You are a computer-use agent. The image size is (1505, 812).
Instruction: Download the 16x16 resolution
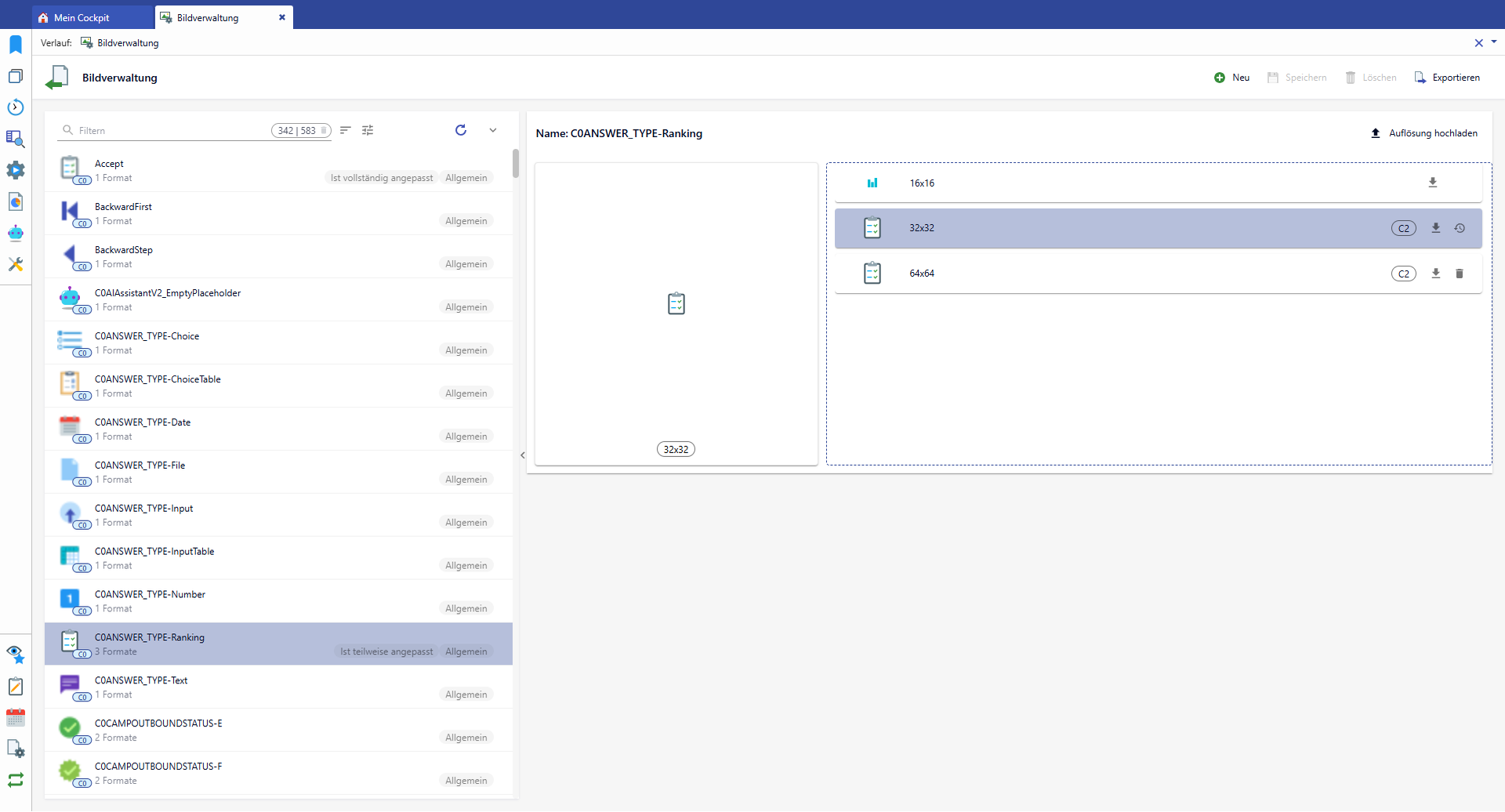tap(1433, 183)
